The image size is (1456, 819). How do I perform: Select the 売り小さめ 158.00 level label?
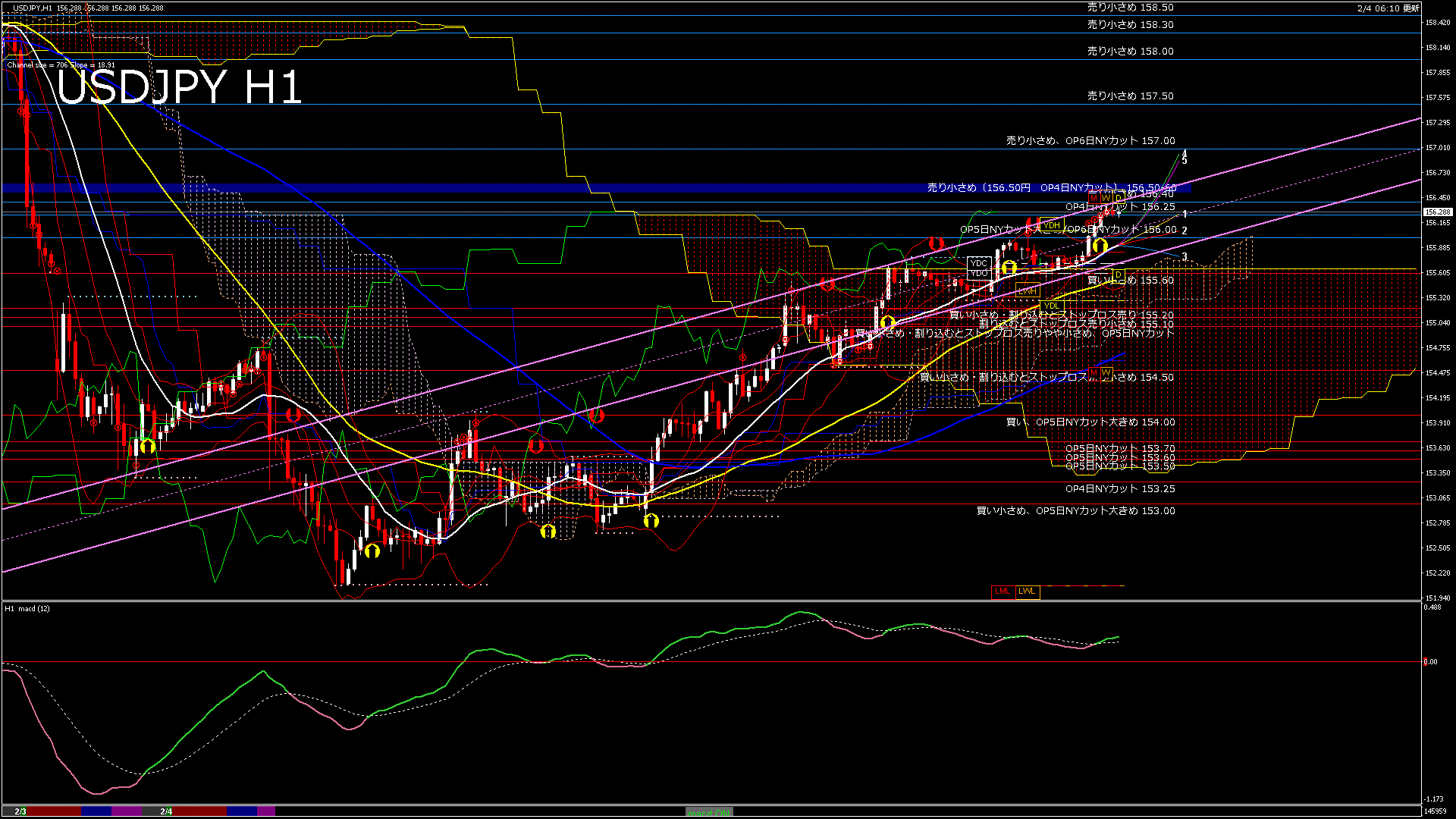tap(1130, 52)
